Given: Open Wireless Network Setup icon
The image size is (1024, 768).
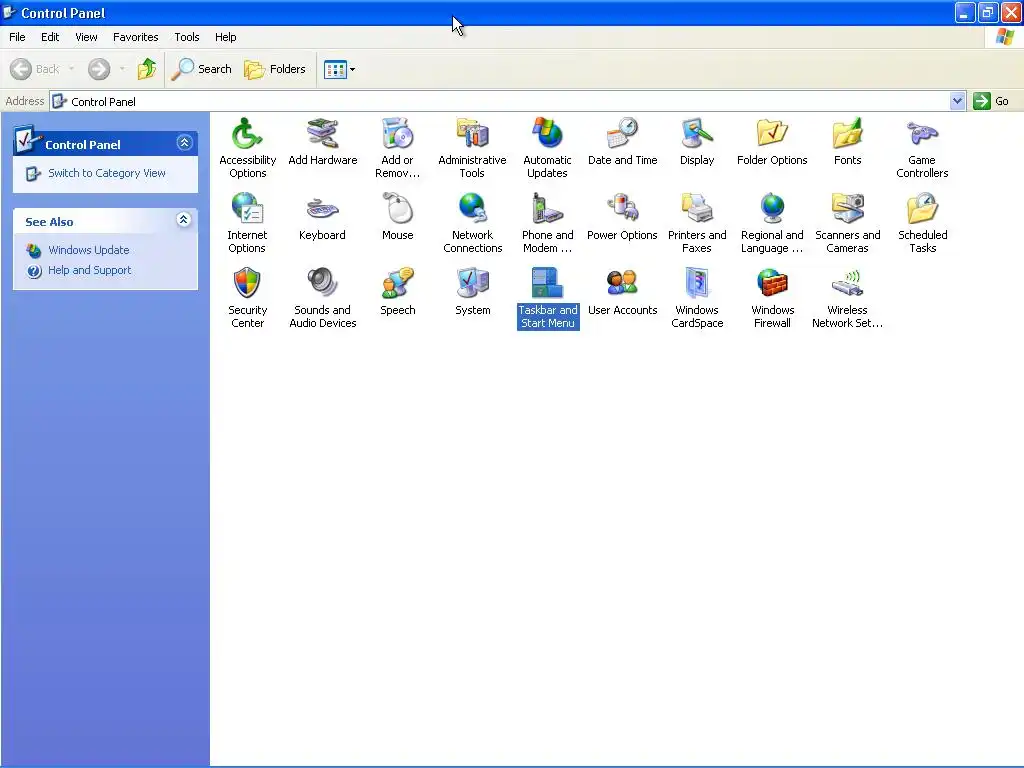Looking at the screenshot, I should click(847, 298).
